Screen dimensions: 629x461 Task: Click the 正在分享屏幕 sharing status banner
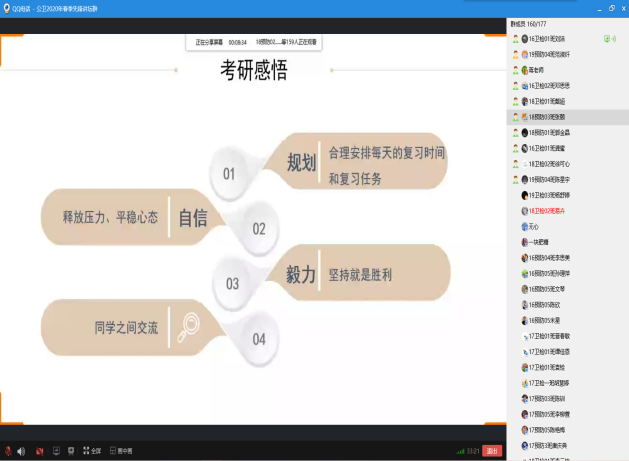tap(254, 42)
